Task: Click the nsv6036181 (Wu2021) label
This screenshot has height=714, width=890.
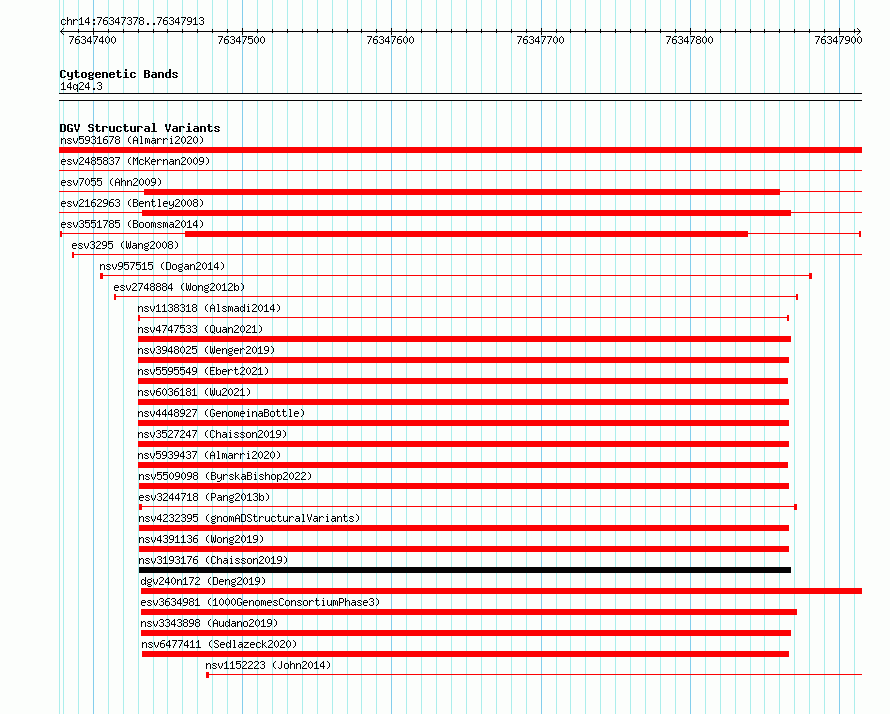Action: (194, 392)
